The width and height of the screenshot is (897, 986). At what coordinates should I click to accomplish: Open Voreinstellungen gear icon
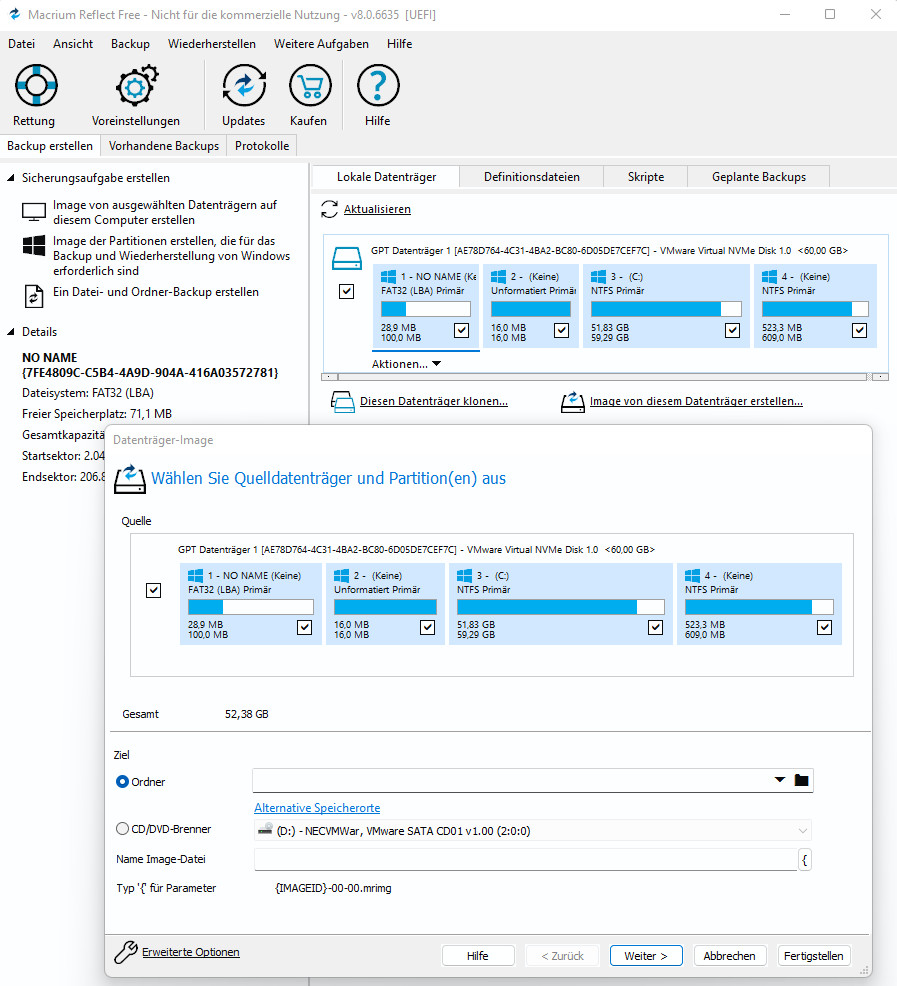click(x=135, y=87)
